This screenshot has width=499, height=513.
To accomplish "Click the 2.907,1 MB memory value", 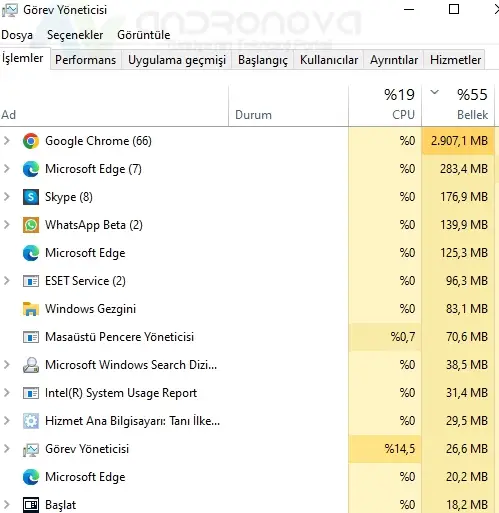I will coord(459,141).
